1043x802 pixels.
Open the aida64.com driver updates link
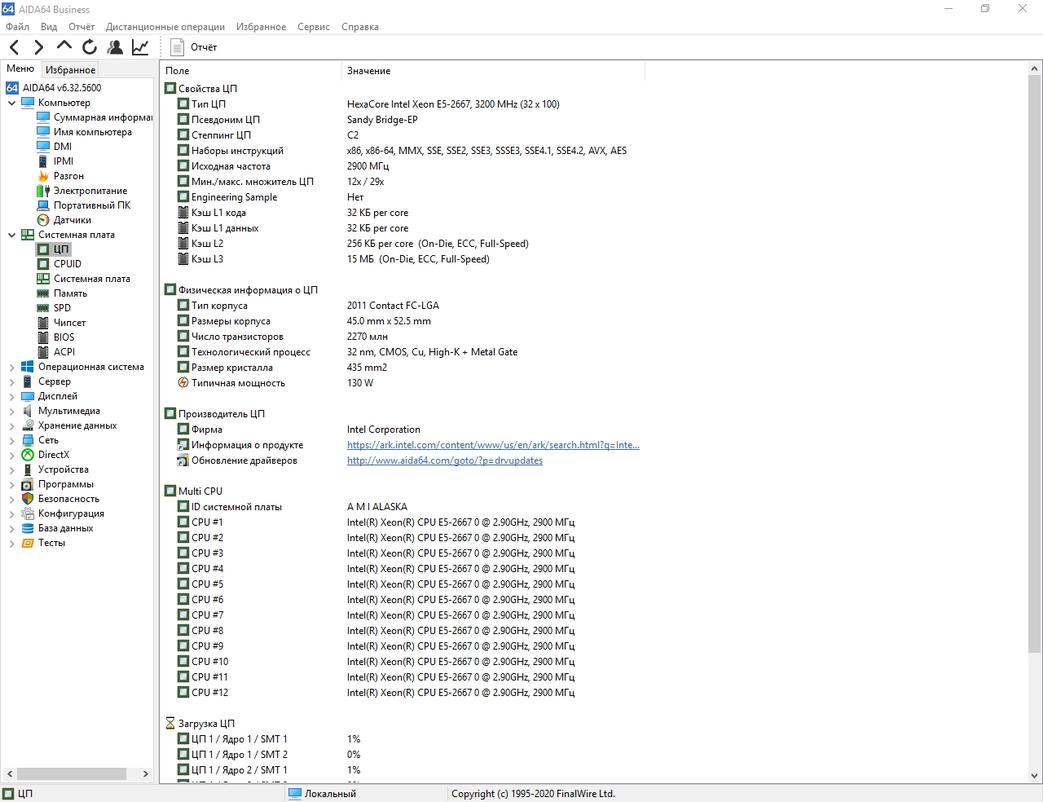tap(444, 460)
